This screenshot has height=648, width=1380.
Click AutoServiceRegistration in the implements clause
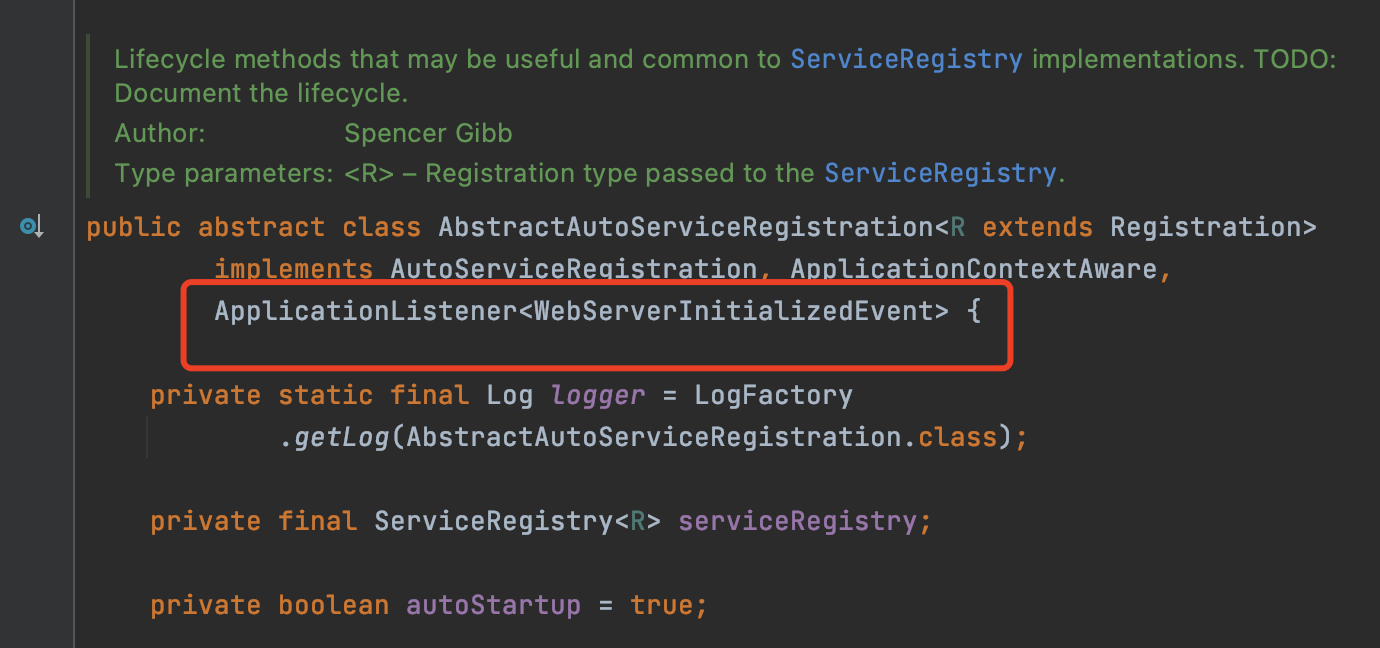573,269
